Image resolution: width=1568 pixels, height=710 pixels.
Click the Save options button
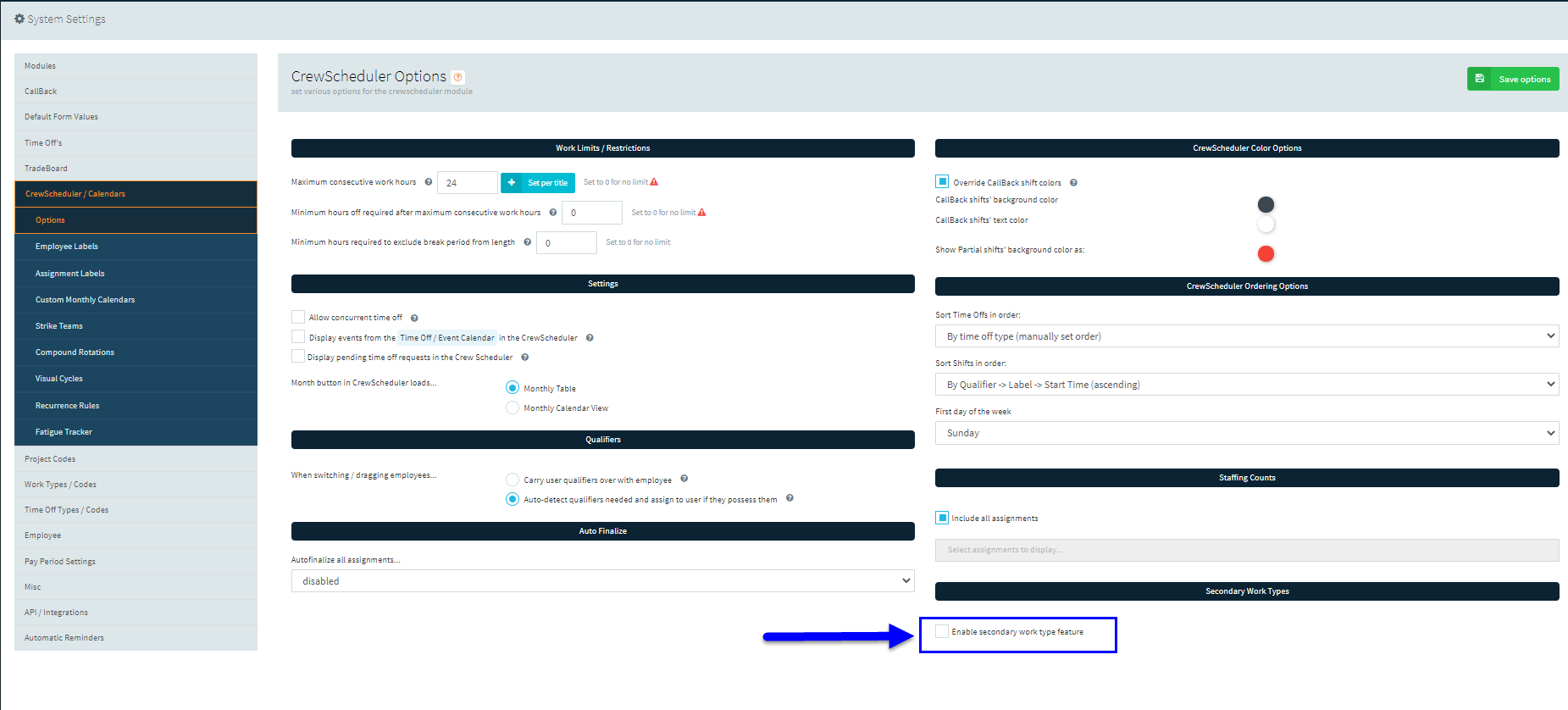click(x=1513, y=79)
